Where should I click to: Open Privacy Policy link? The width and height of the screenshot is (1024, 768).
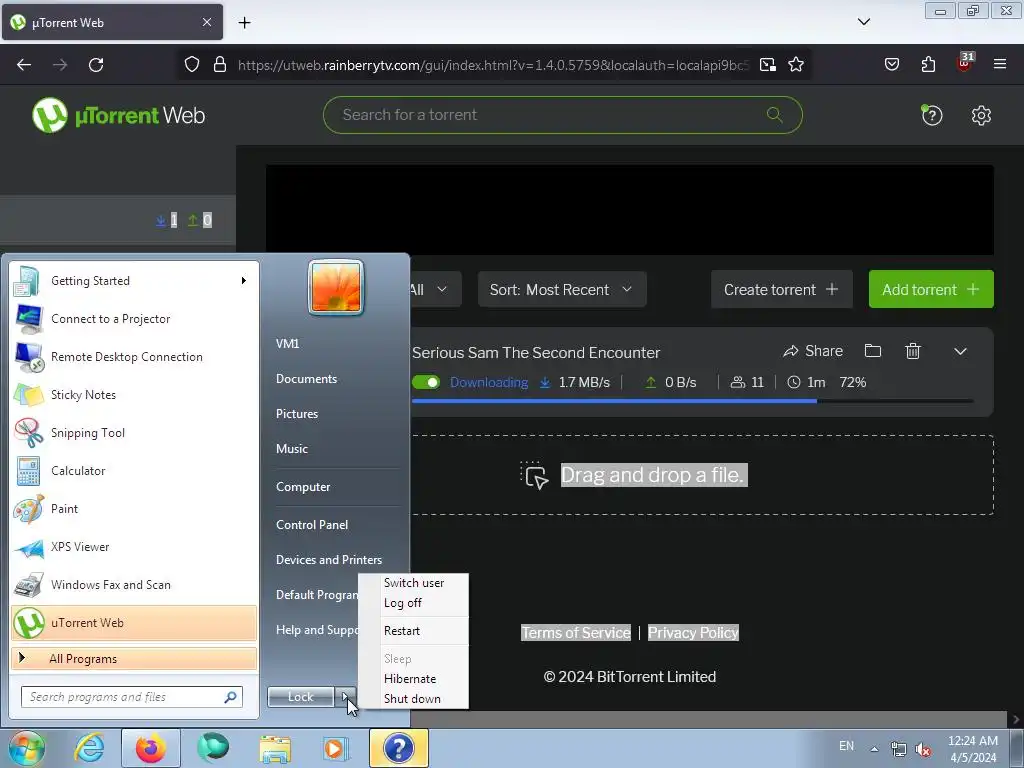click(693, 633)
